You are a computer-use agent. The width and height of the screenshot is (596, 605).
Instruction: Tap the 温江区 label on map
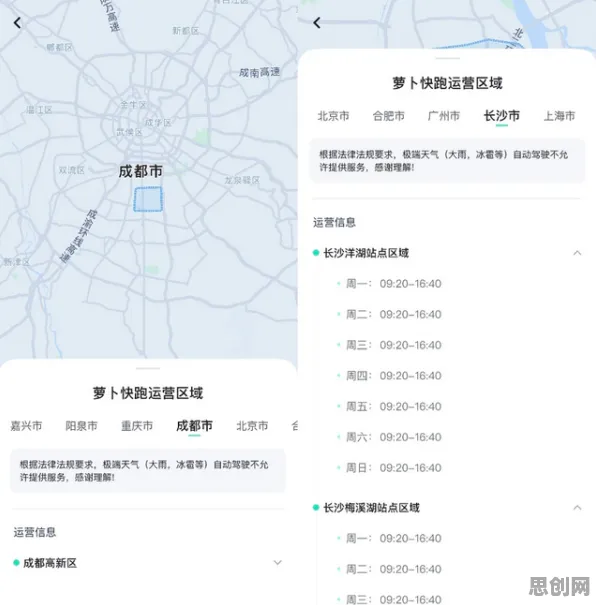(39, 110)
